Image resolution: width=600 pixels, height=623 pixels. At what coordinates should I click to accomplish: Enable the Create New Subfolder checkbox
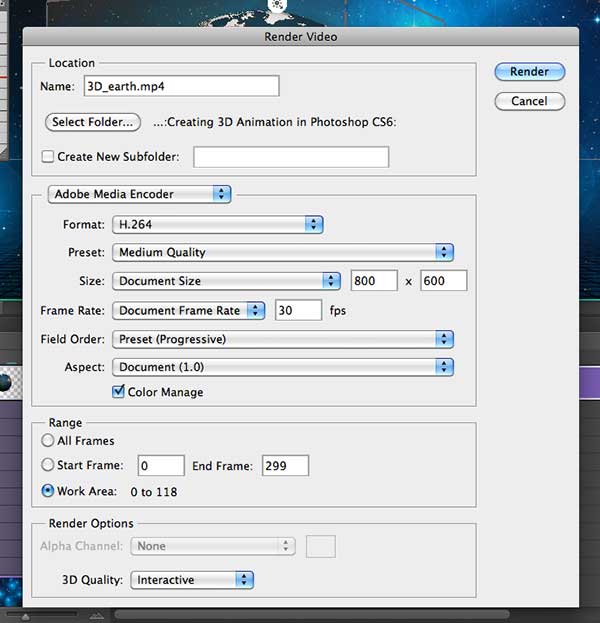(48, 156)
